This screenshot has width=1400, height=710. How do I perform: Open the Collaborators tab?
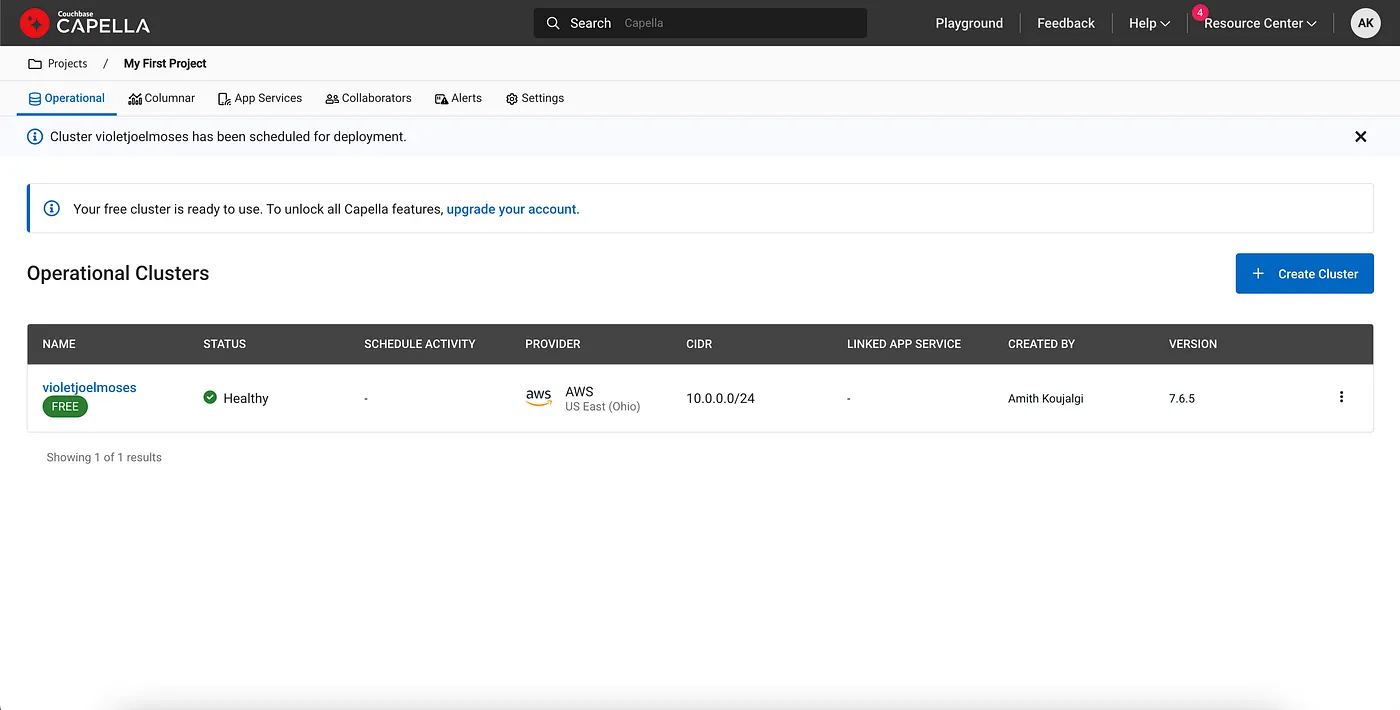368,98
